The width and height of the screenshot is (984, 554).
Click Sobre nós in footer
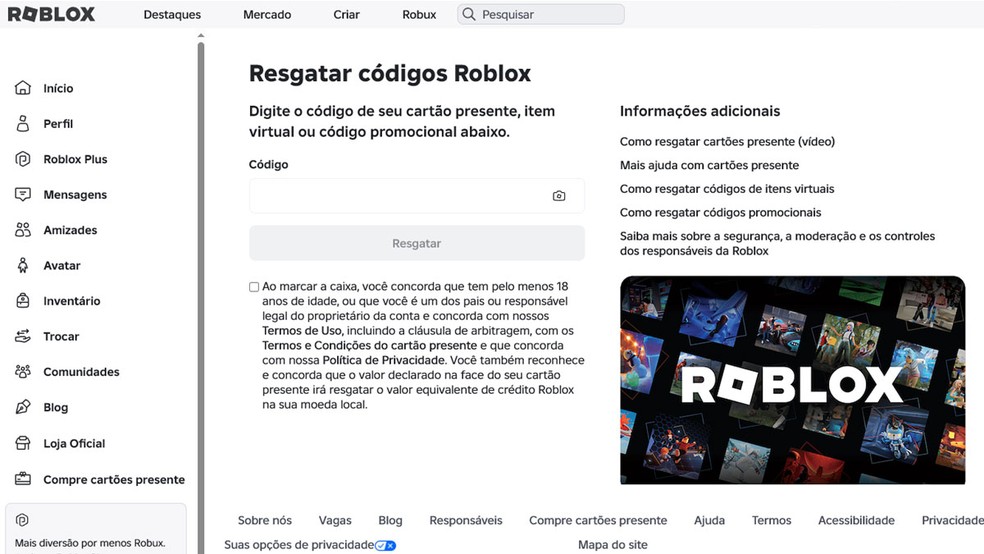pyautogui.click(x=265, y=520)
